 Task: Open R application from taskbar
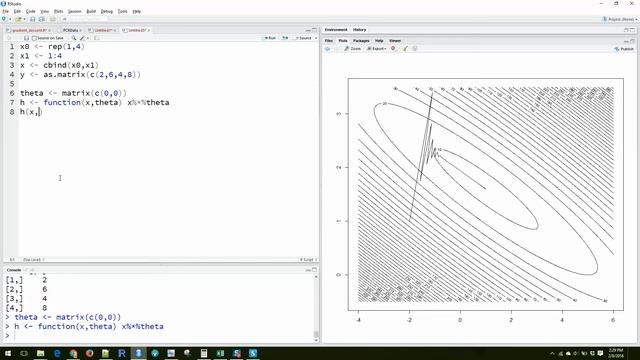[x=122, y=353]
